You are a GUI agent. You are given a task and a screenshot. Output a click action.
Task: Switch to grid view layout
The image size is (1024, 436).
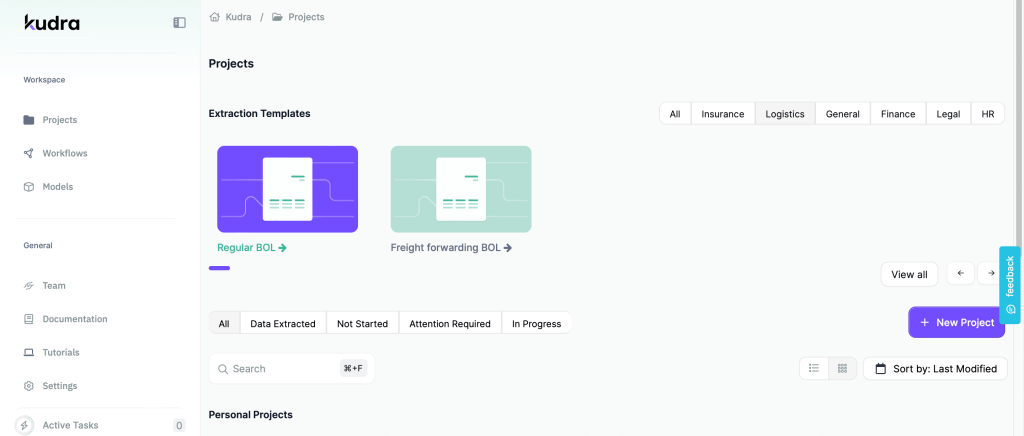coord(842,369)
